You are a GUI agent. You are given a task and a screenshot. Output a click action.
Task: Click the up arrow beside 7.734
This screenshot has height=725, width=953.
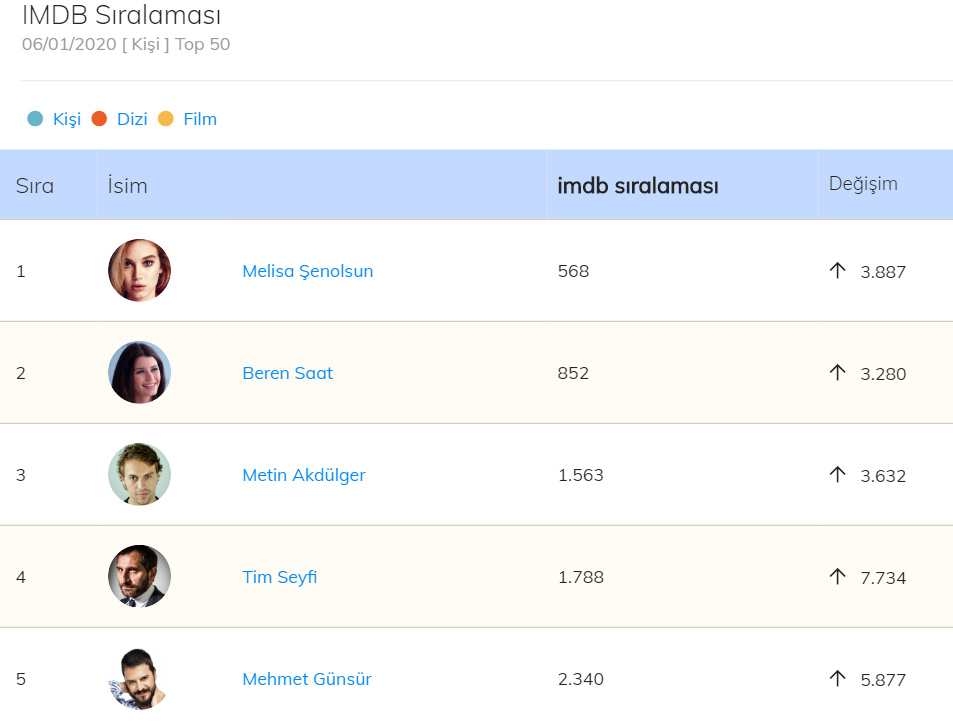(838, 576)
